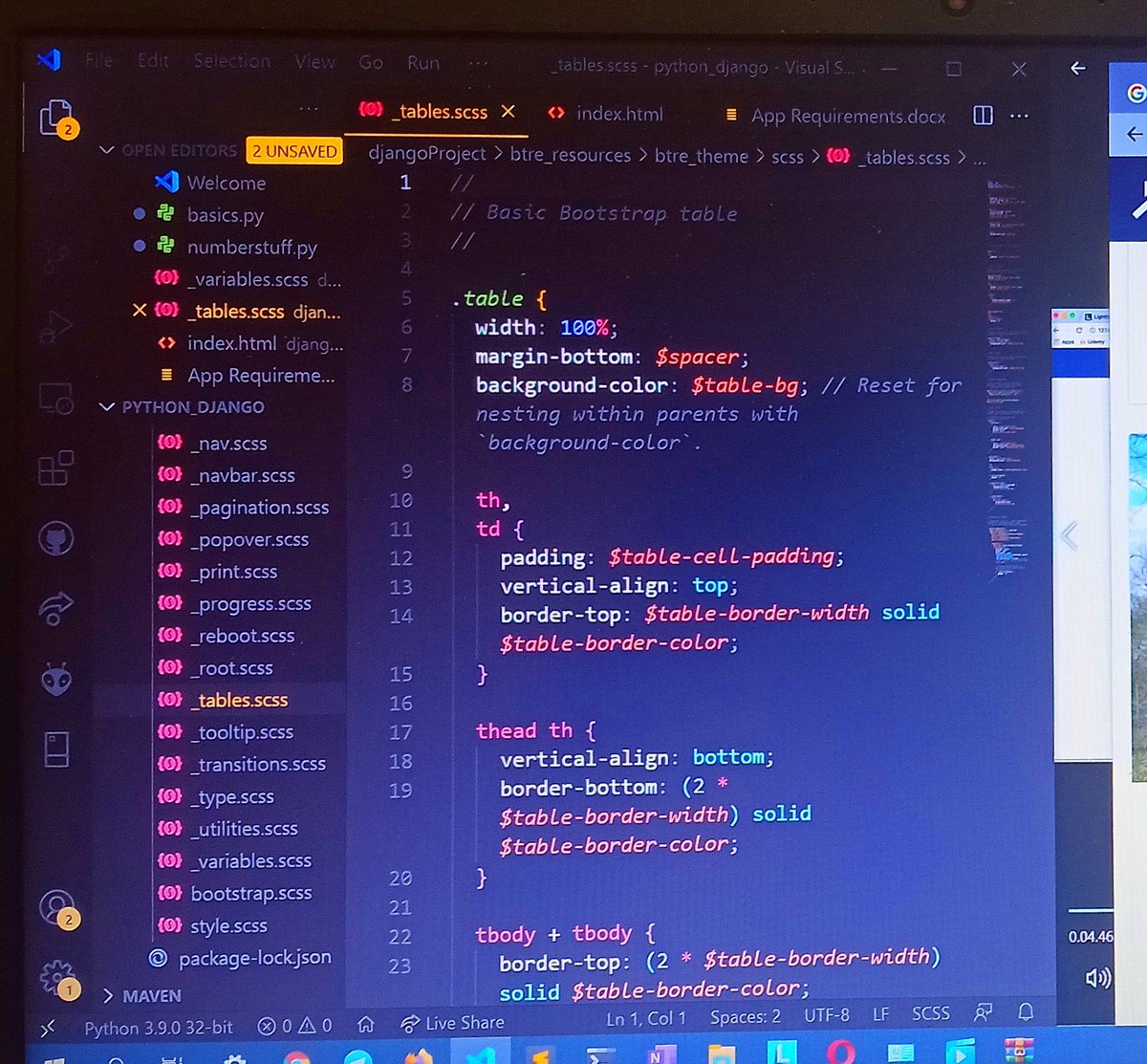The height and width of the screenshot is (1064, 1147).
Task: Open basics.py in Open Editors
Action: [225, 215]
